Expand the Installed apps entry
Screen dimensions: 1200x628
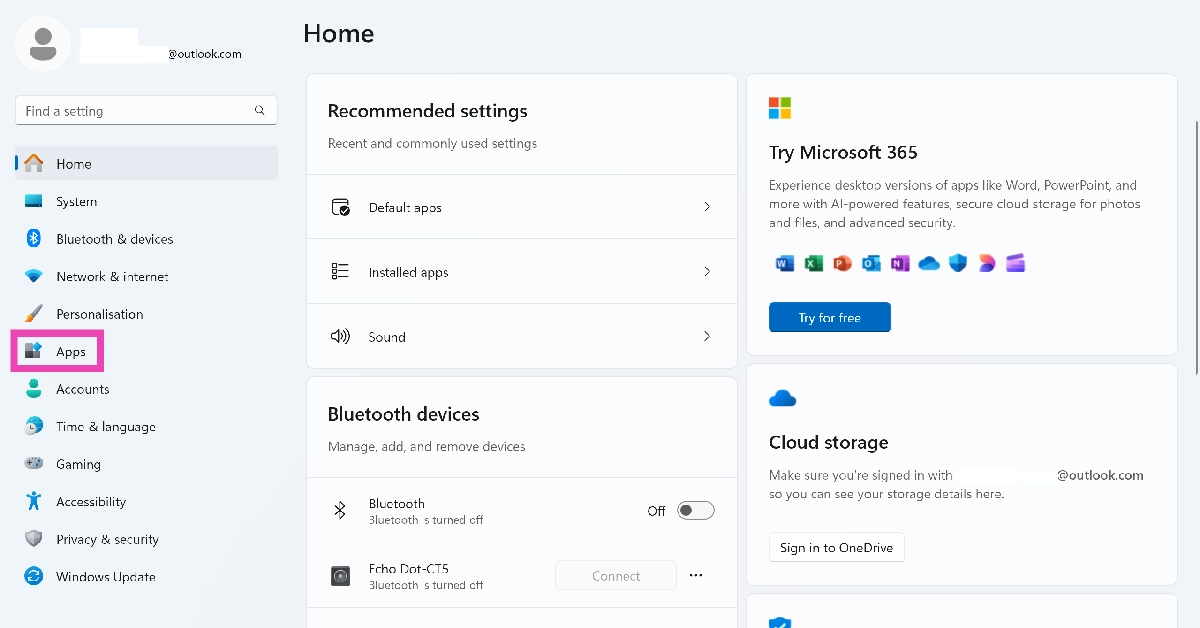tap(707, 271)
